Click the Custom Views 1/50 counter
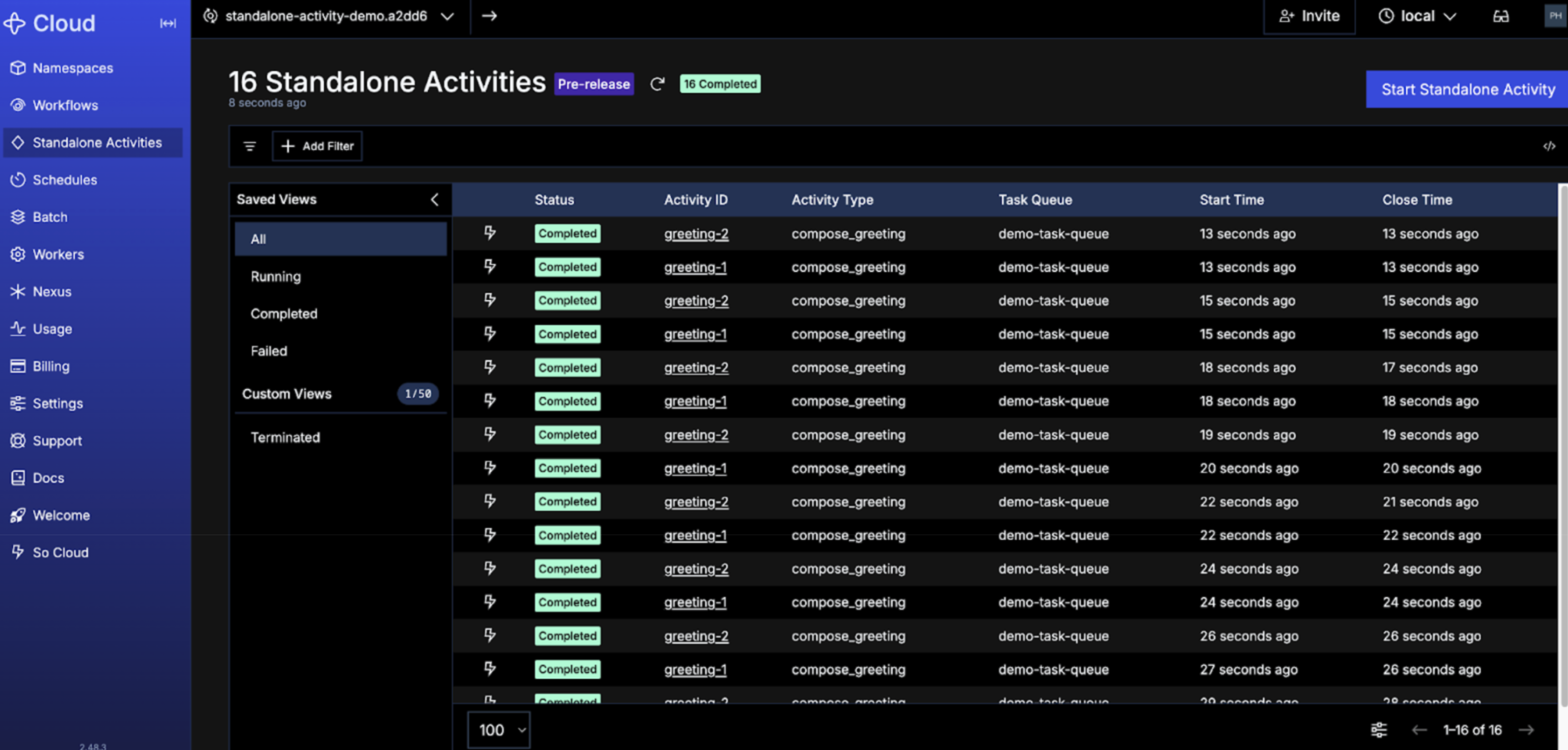Screen dimensions: 1568x750 pyautogui.click(x=418, y=394)
